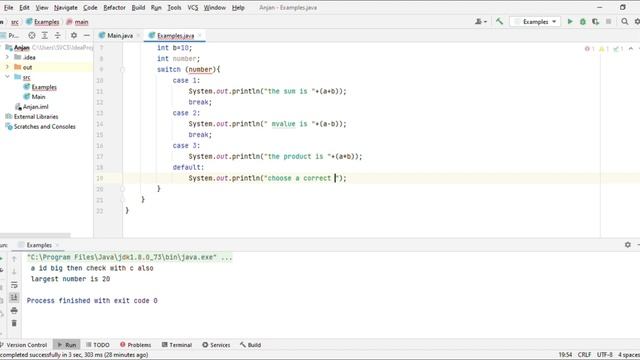Open the Problems tool window
The height and width of the screenshot is (360, 640).
[x=136, y=345]
